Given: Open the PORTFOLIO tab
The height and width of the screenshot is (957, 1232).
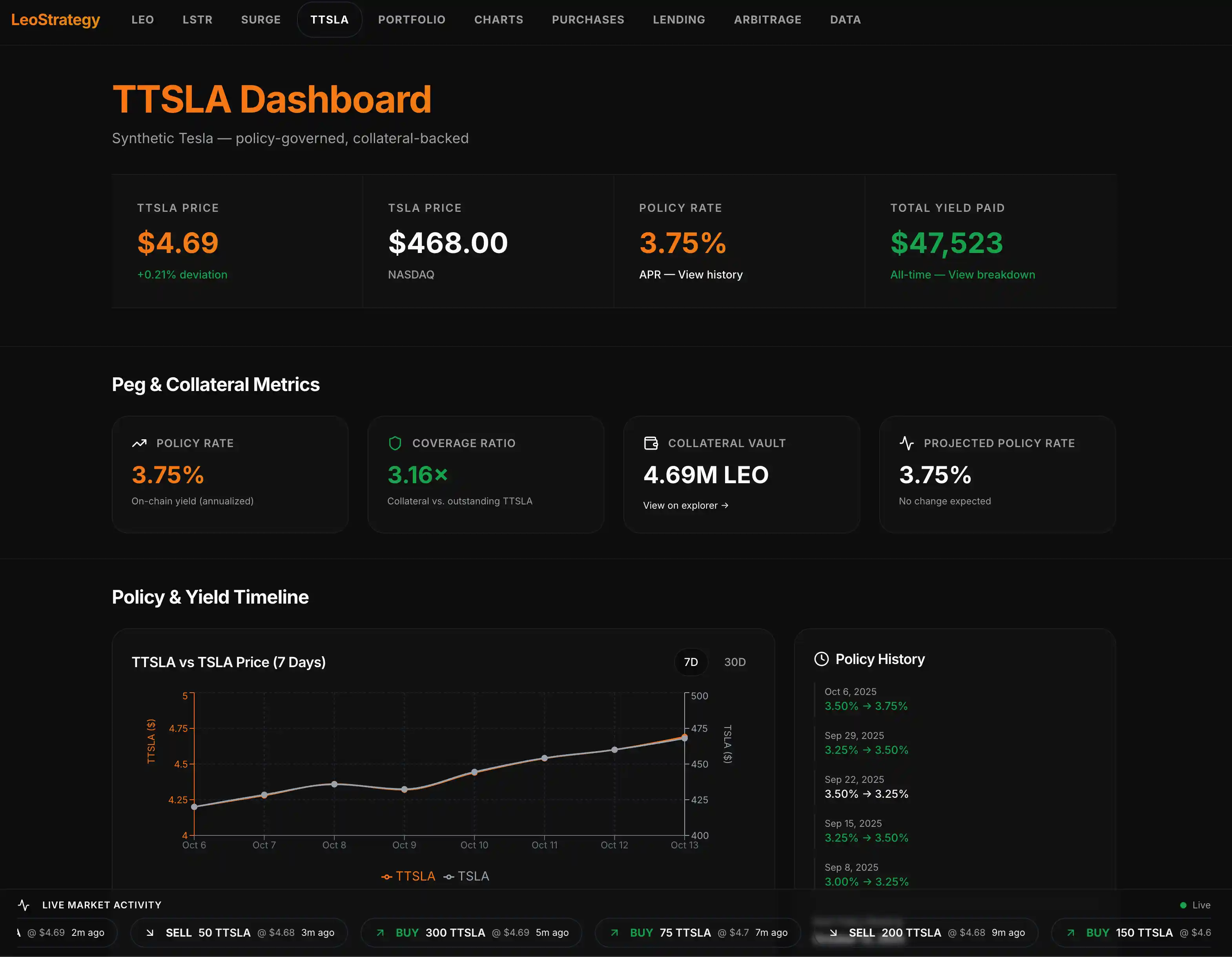Looking at the screenshot, I should click(x=411, y=20).
